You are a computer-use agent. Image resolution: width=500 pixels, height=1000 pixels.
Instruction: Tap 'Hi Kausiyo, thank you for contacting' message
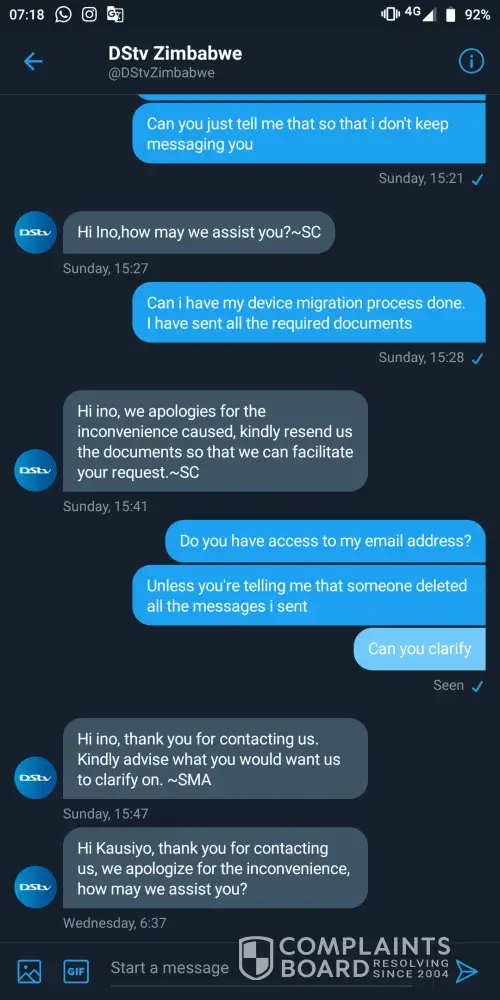point(215,868)
